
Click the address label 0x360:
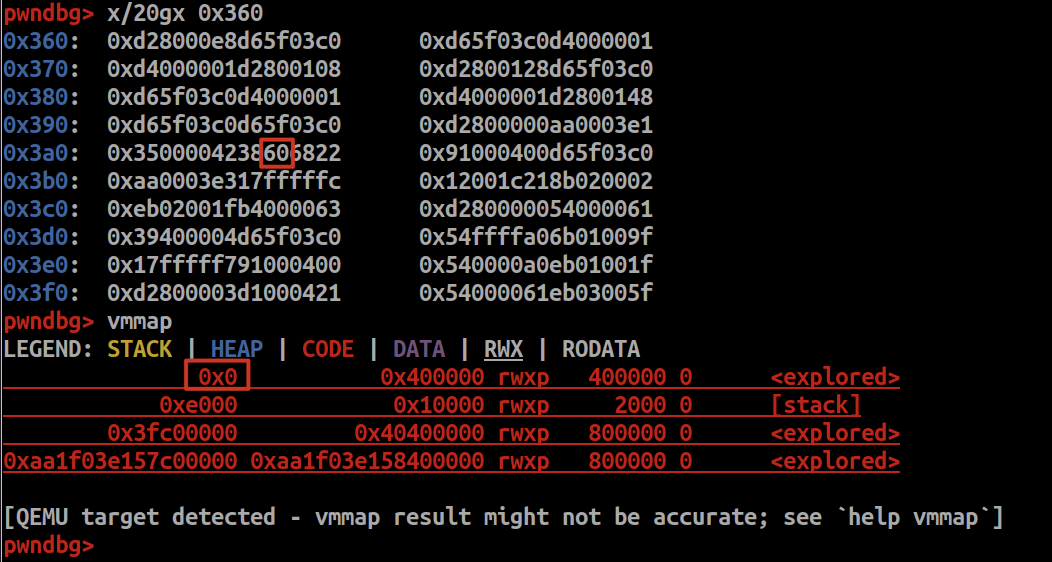(41, 42)
